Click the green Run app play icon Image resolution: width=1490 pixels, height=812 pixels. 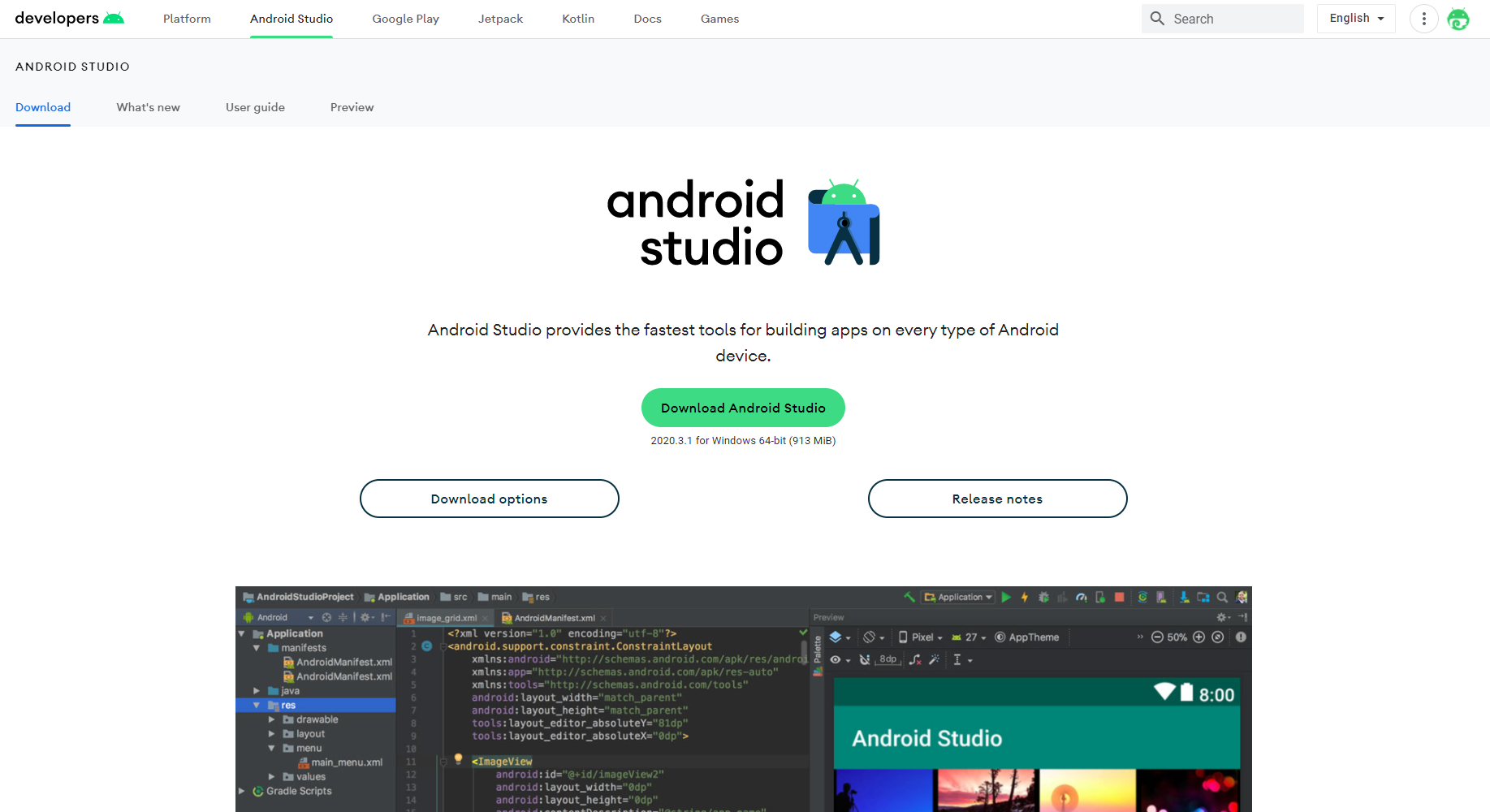click(x=1006, y=598)
